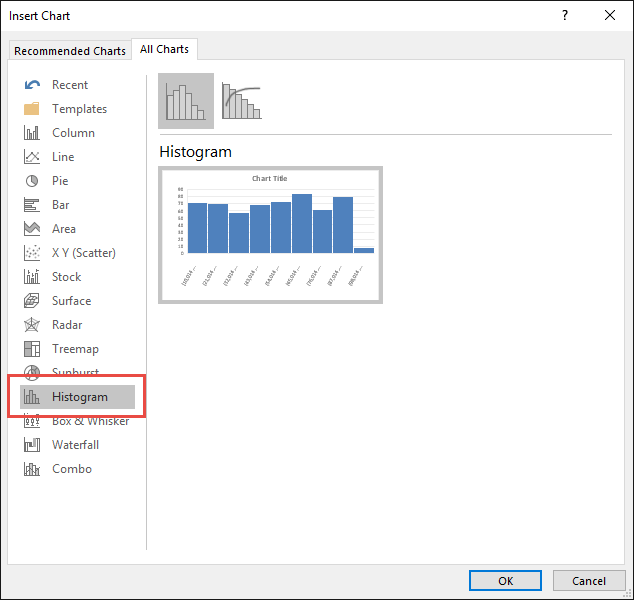Confirm the chart with OK
634x600 pixels.
tap(505, 581)
